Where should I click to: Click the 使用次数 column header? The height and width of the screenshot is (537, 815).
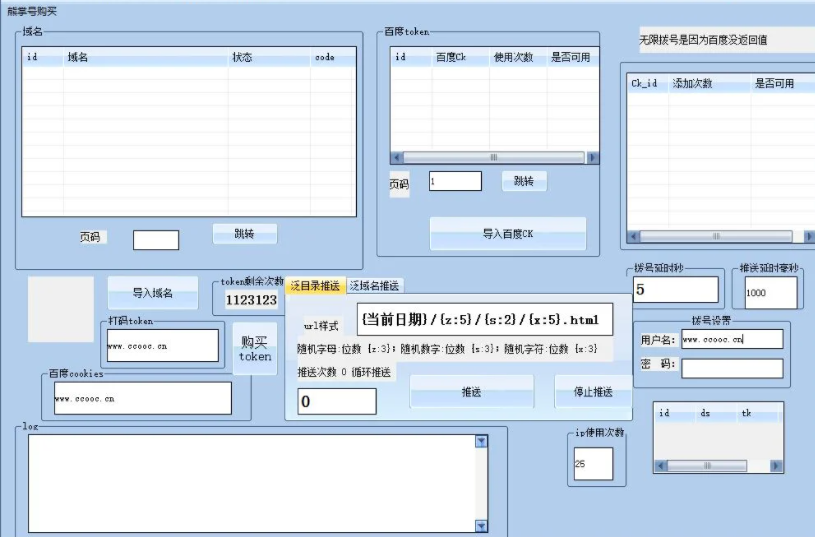click(x=518, y=57)
